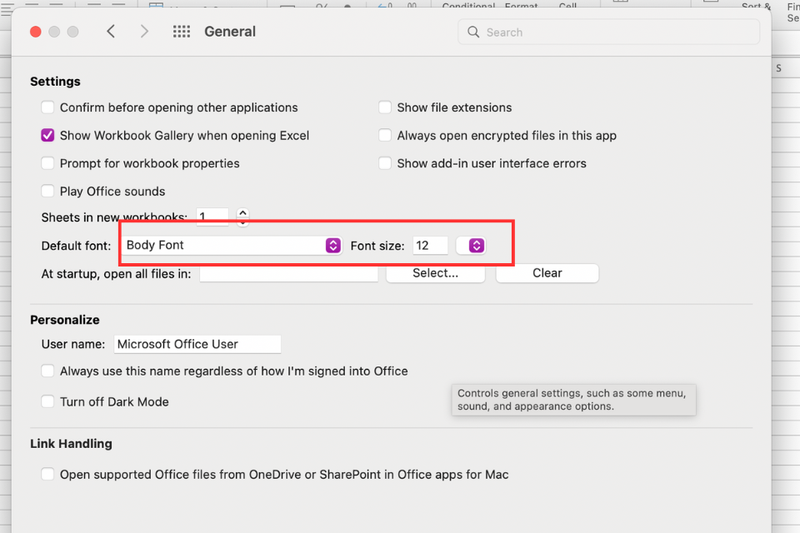
Task: Click the Settings section heading
Action: pos(55,82)
